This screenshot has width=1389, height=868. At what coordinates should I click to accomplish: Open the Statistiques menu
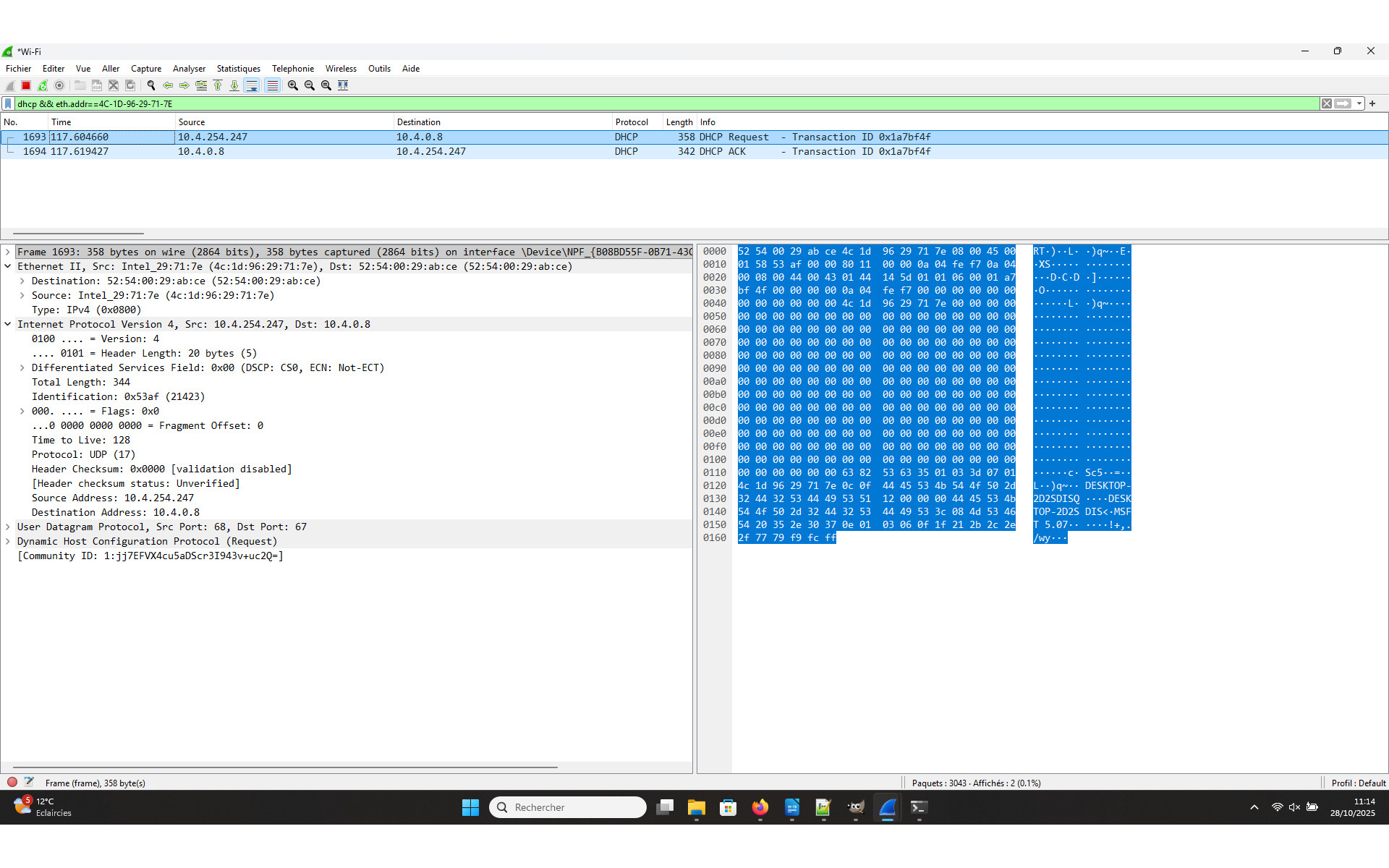click(x=238, y=68)
